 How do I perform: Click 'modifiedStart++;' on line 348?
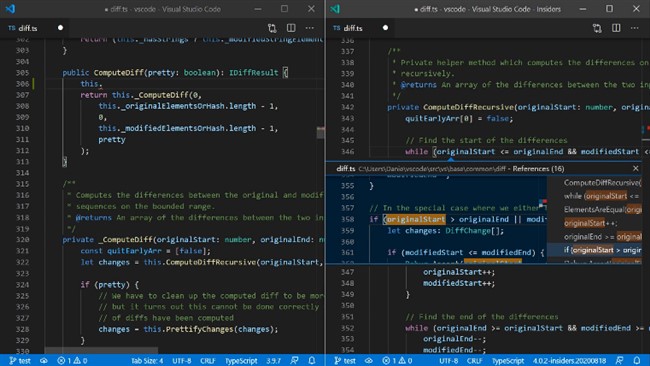point(459,283)
